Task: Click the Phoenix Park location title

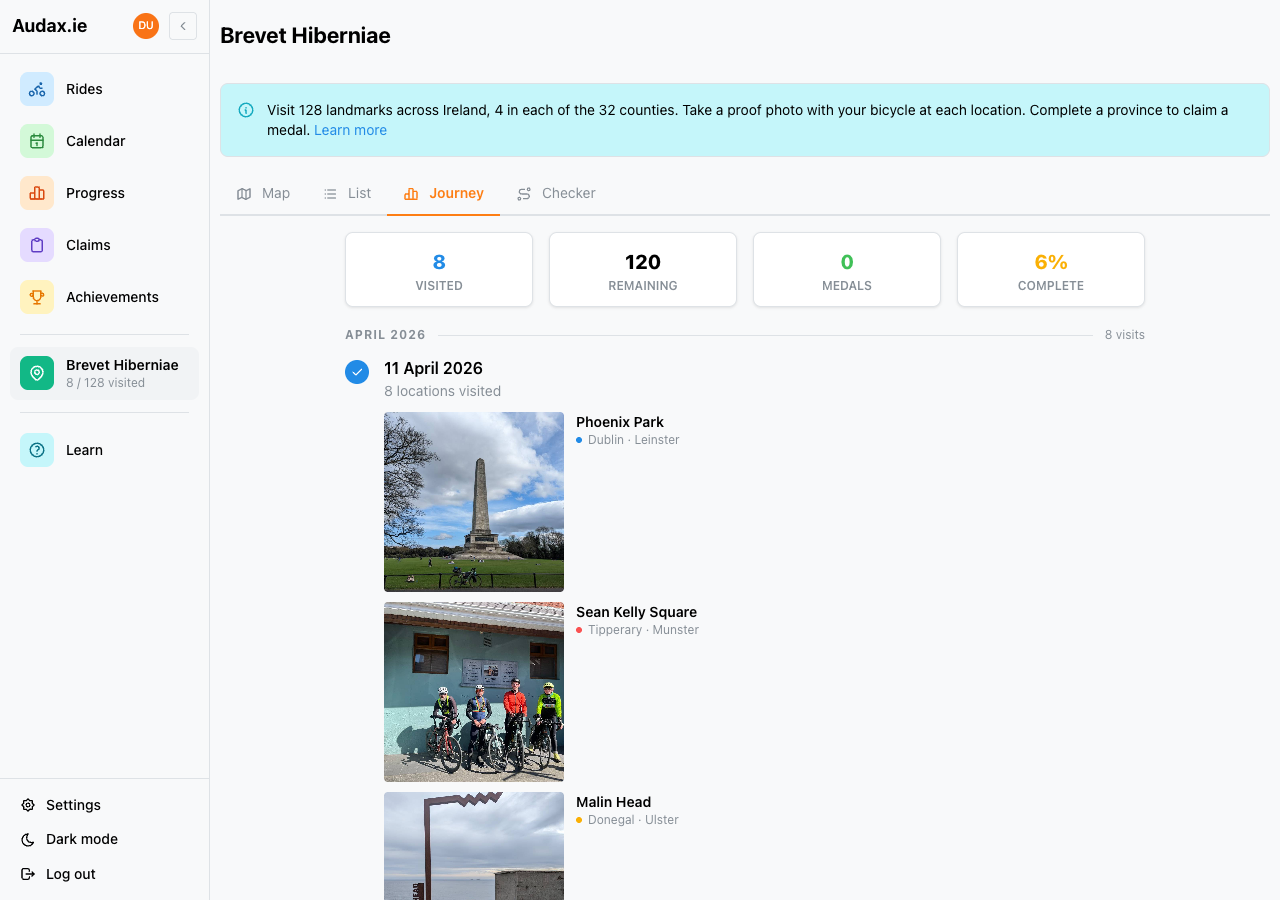Action: [620, 422]
